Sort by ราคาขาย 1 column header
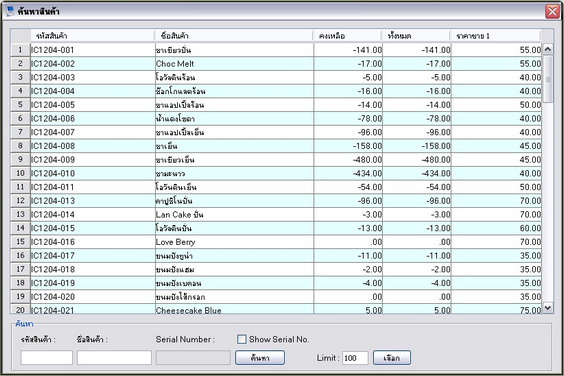Screen dimensions: 564x376 pyautogui.click(x=496, y=36)
